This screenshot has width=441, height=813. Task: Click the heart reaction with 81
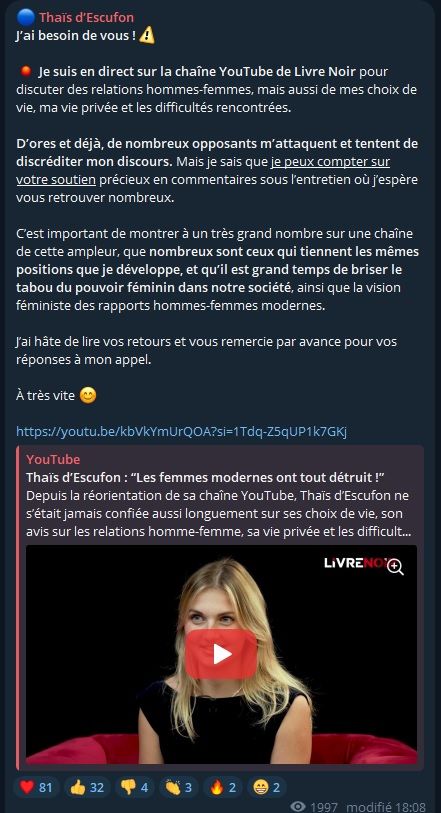tap(36, 788)
